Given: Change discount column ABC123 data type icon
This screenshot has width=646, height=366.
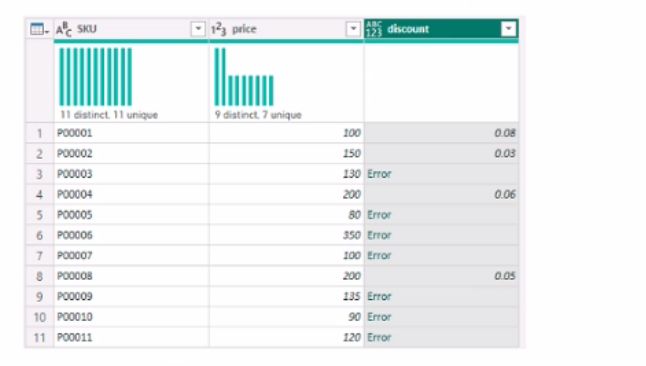Looking at the screenshot, I should (374, 29).
